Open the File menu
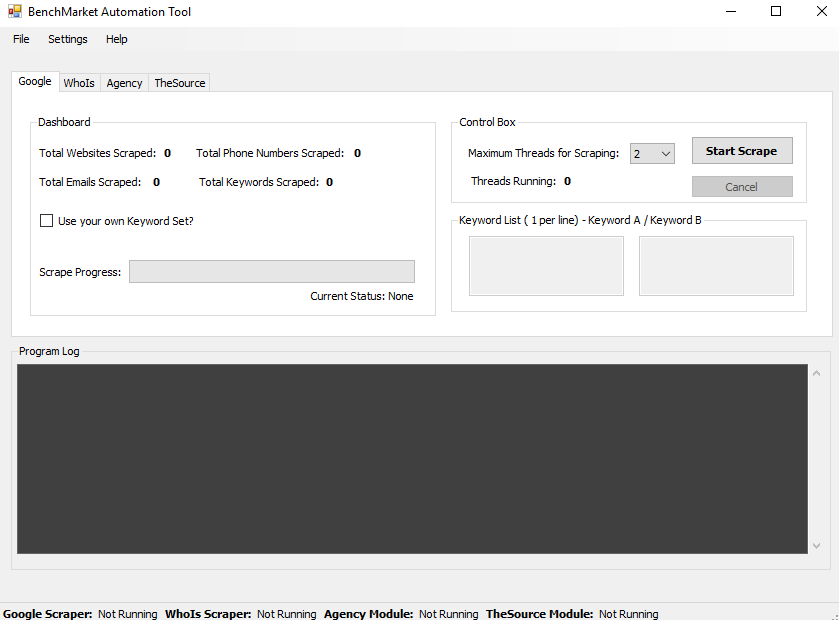839x620 pixels. pyautogui.click(x=21, y=39)
